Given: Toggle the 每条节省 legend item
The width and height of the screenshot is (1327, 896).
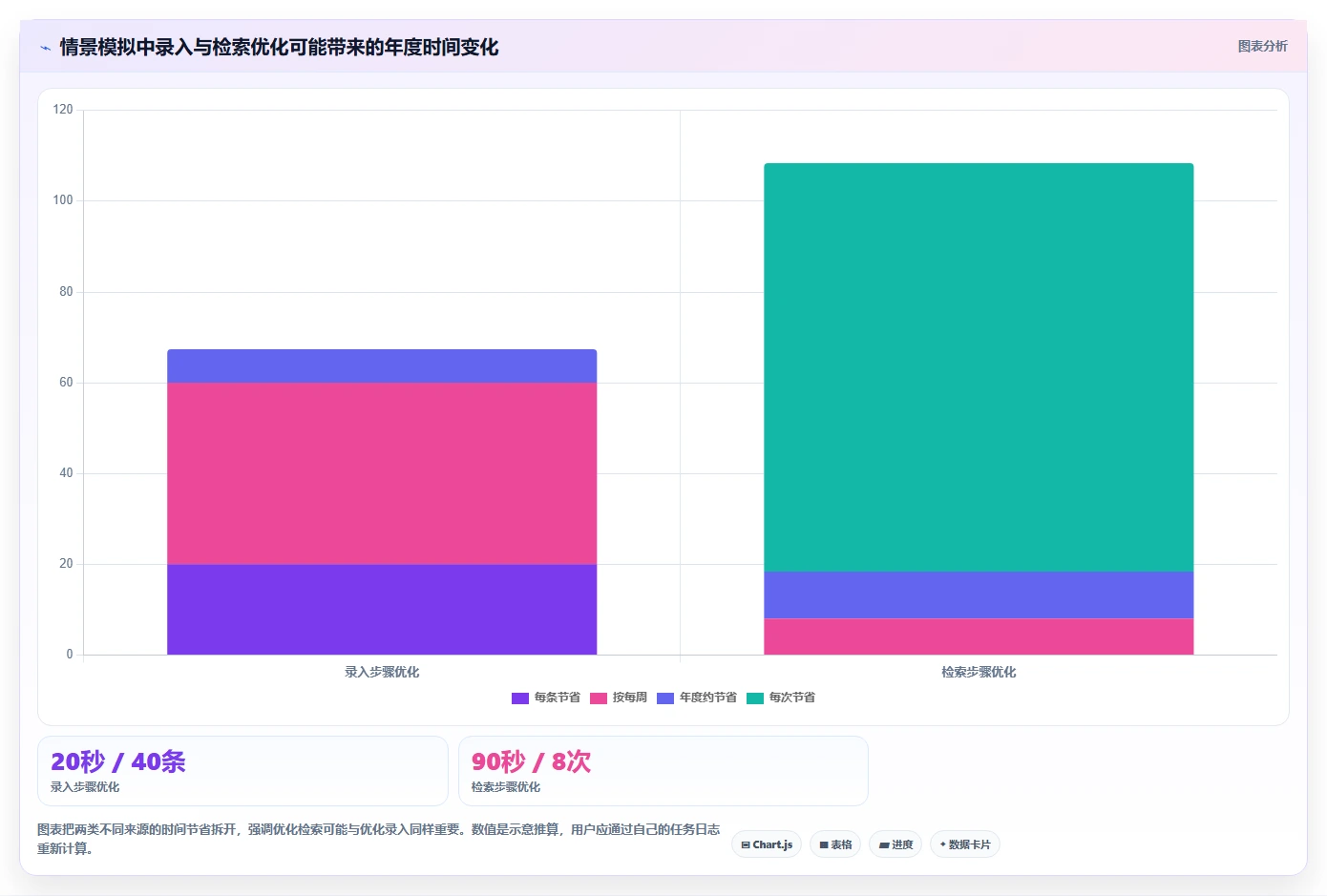Looking at the screenshot, I should [x=546, y=698].
